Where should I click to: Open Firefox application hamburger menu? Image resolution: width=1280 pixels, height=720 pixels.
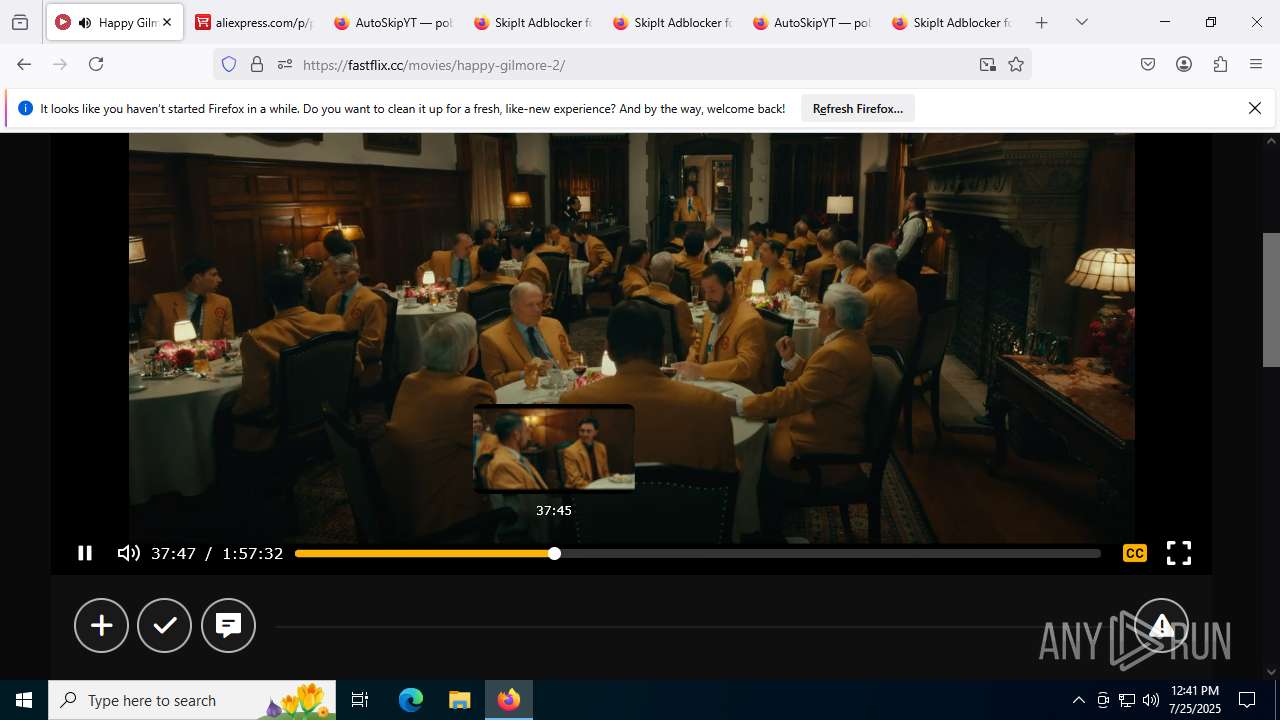[1256, 64]
